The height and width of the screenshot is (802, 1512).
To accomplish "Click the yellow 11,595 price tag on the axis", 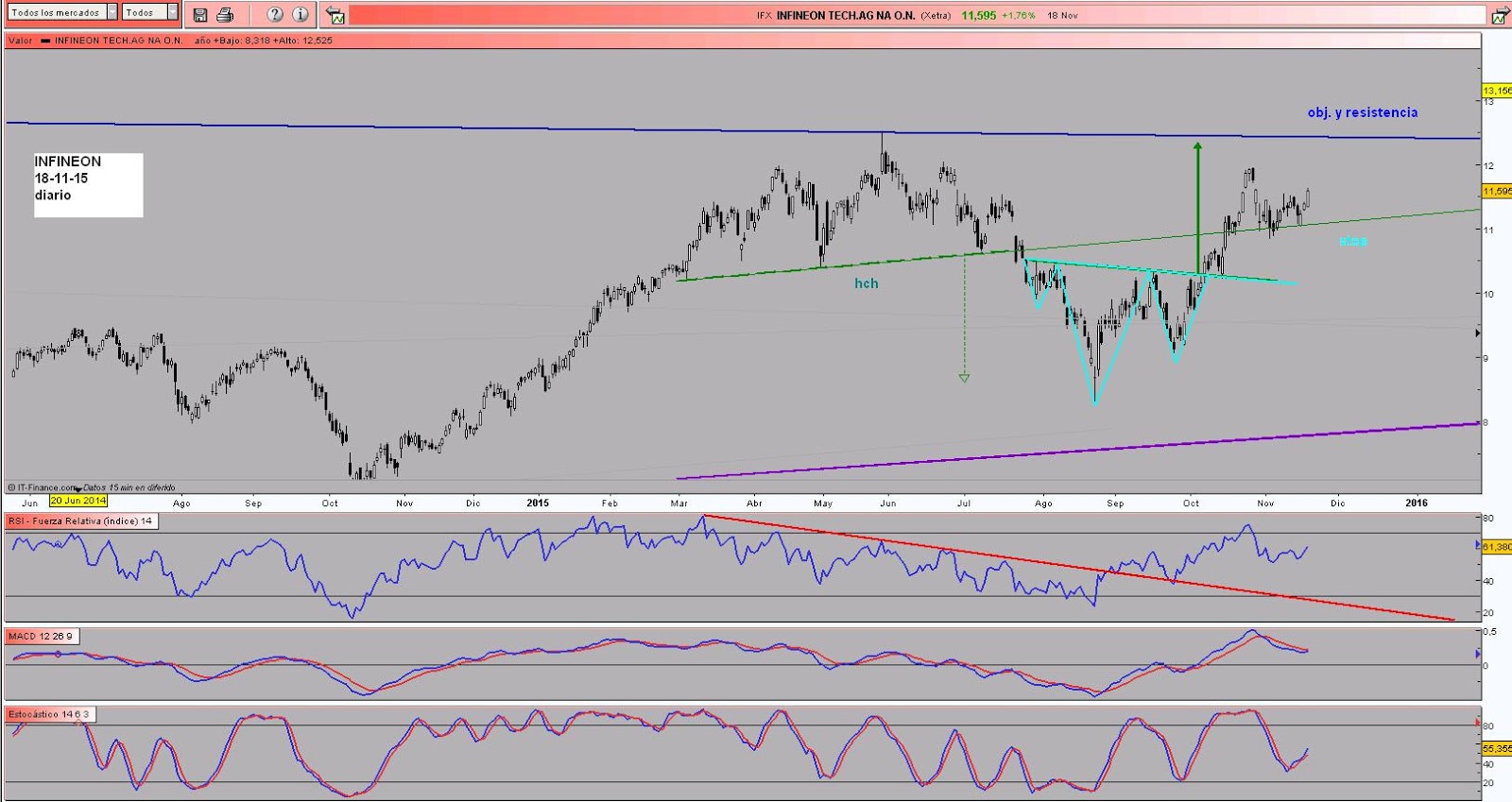I will tap(1497, 191).
